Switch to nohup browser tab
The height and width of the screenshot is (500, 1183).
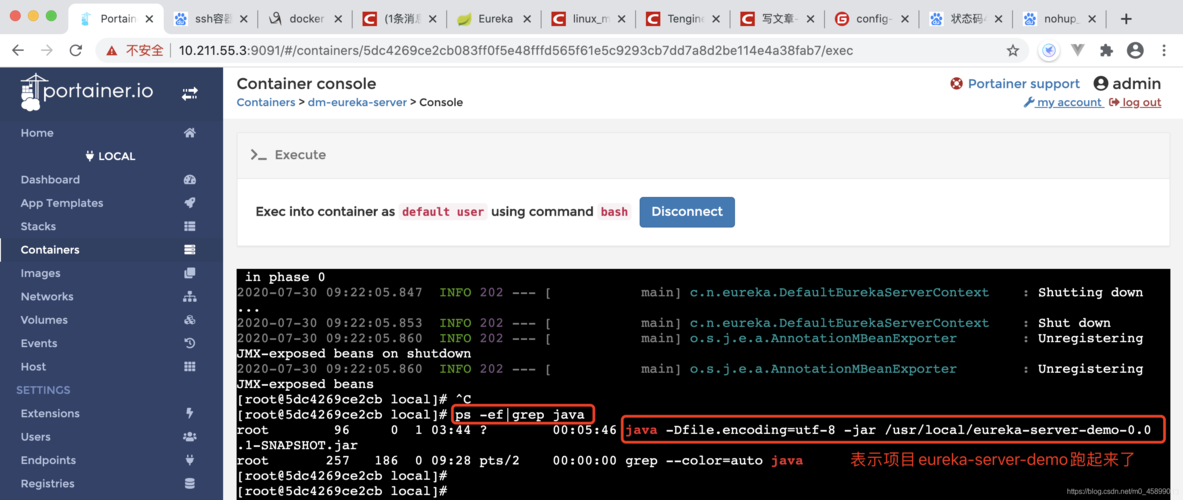point(1062,19)
